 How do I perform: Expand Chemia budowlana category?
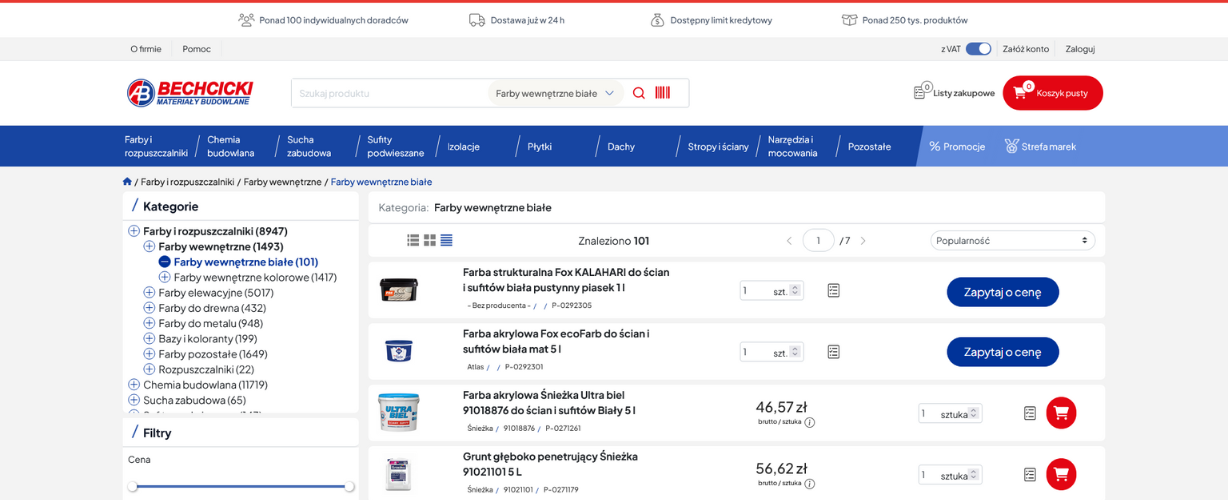point(134,384)
